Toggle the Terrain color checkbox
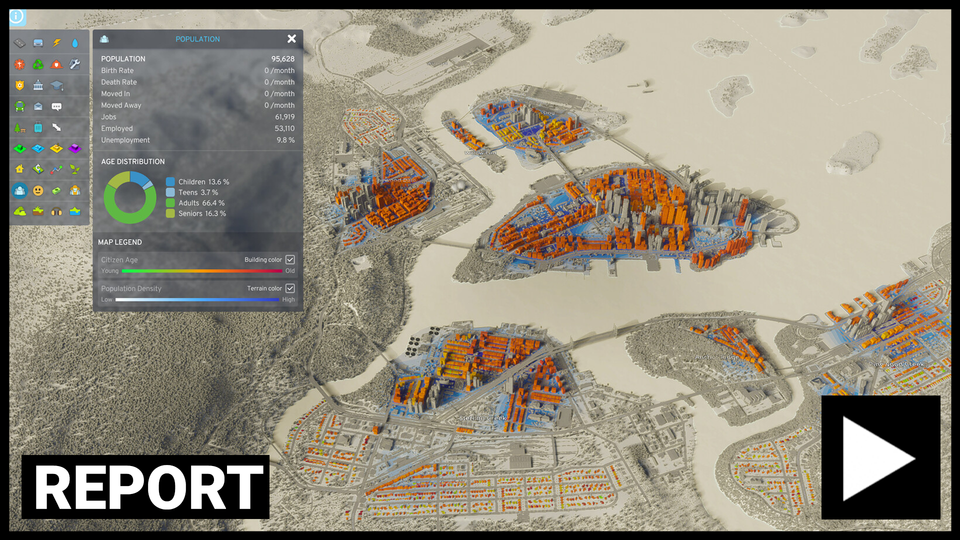Viewport: 960px width, 540px height. coord(290,288)
